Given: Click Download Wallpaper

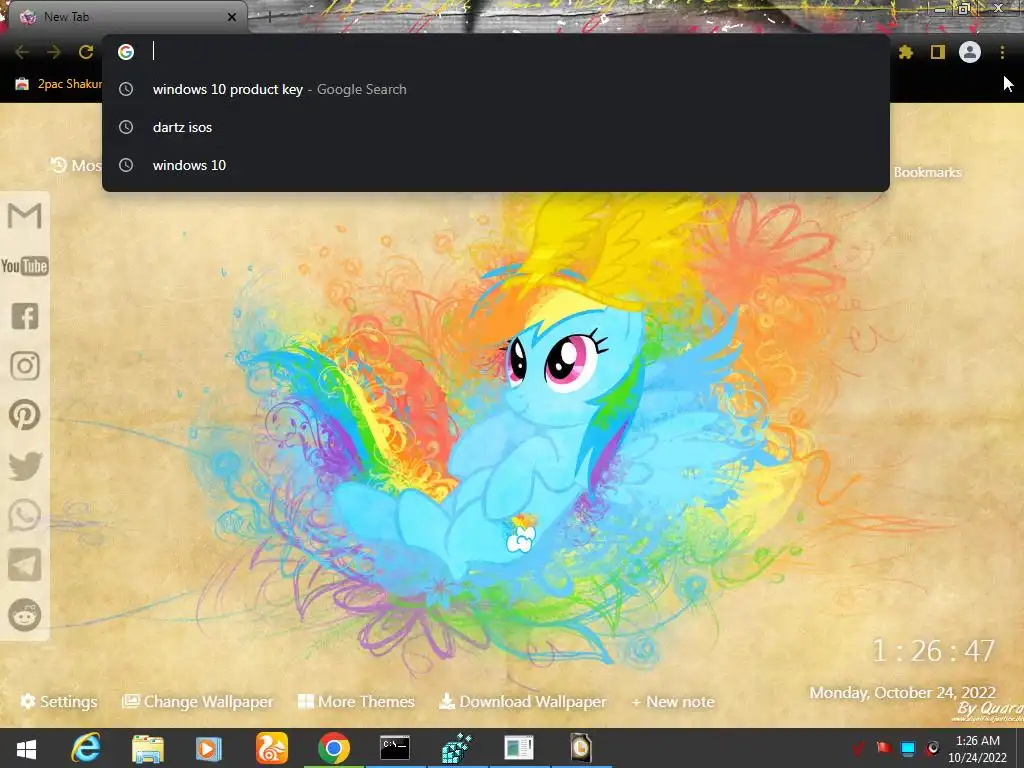Looking at the screenshot, I should 522,701.
